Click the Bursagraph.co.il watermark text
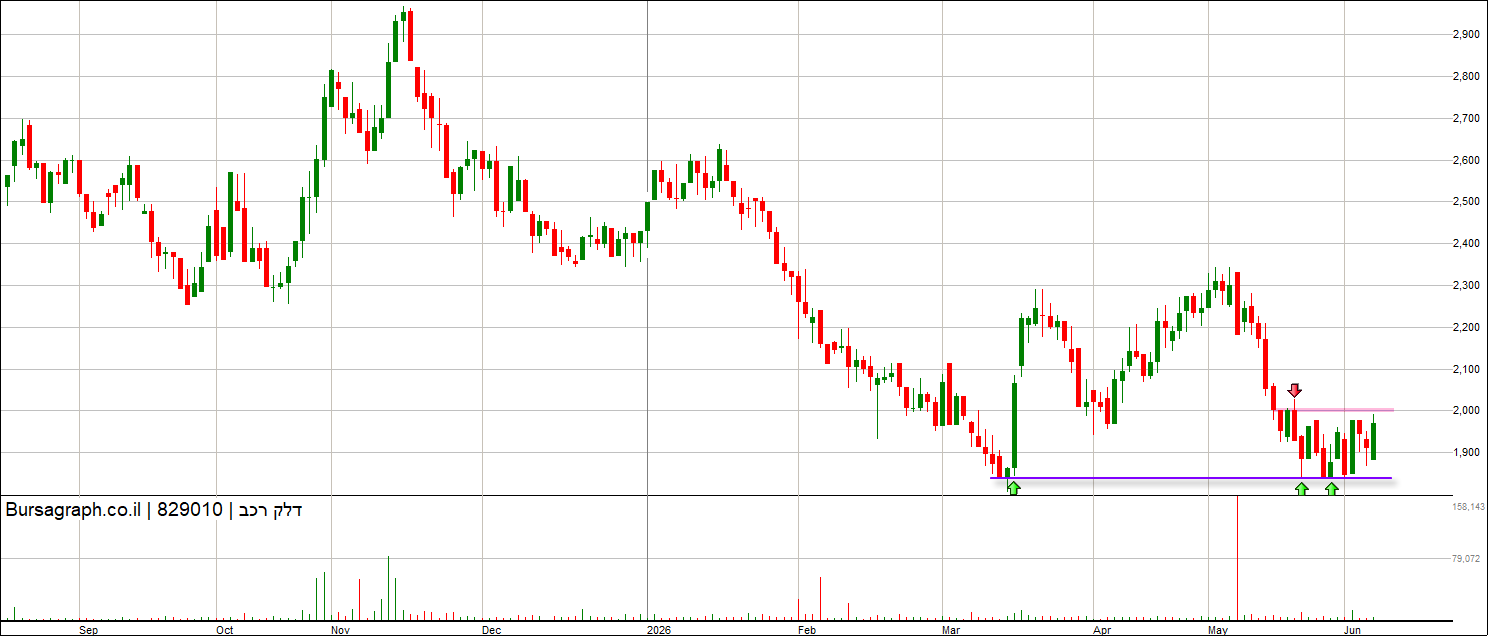This screenshot has height=636, width=1488. pos(74,510)
